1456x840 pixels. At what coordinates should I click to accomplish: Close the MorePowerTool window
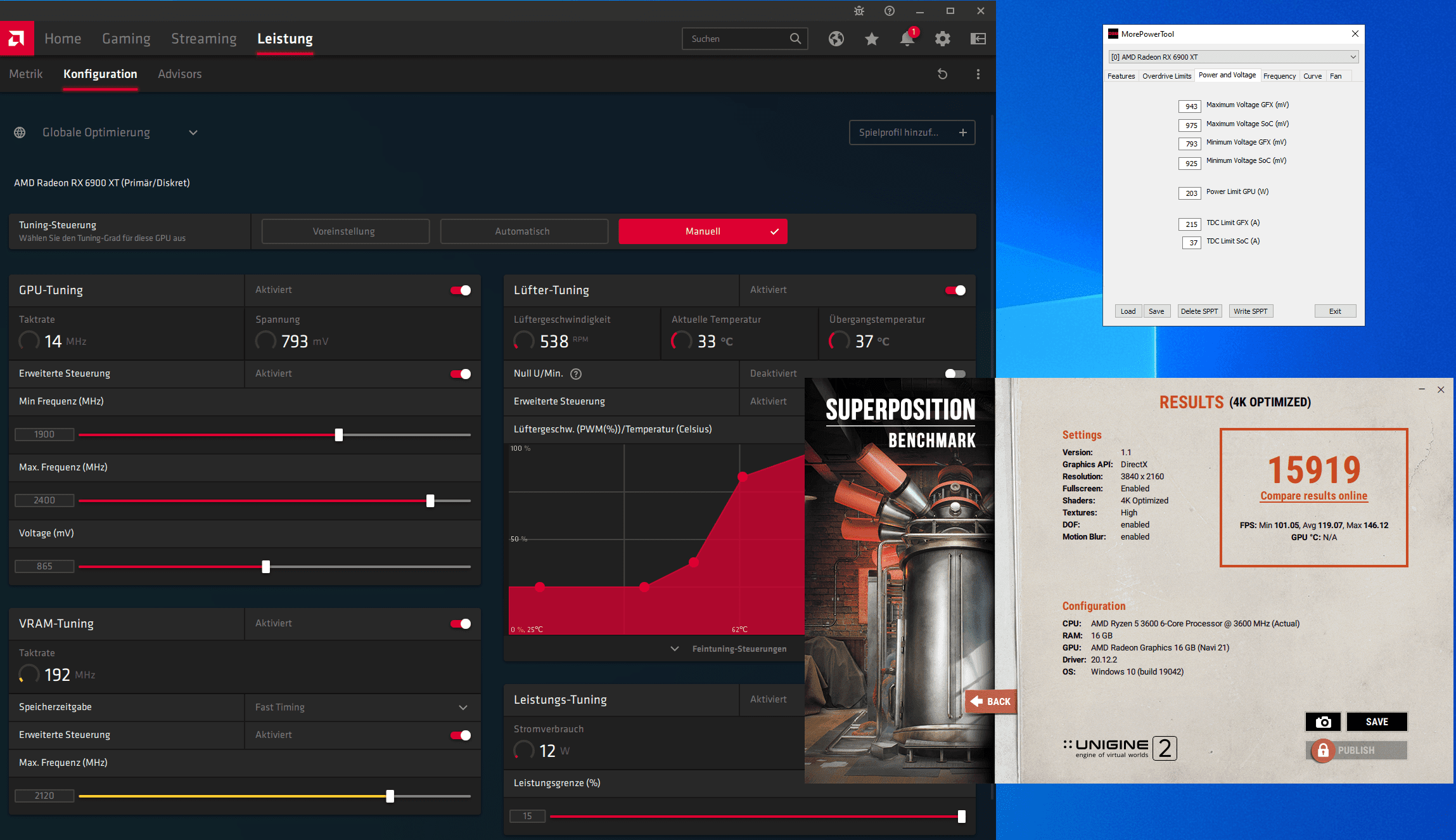tap(1355, 34)
